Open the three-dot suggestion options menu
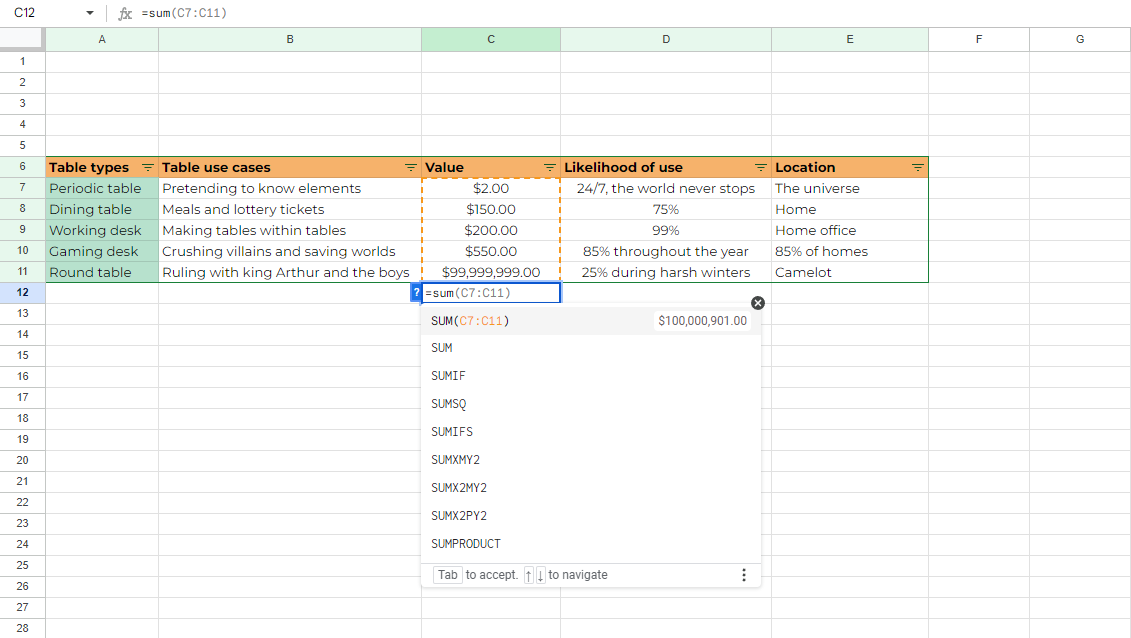 [744, 575]
